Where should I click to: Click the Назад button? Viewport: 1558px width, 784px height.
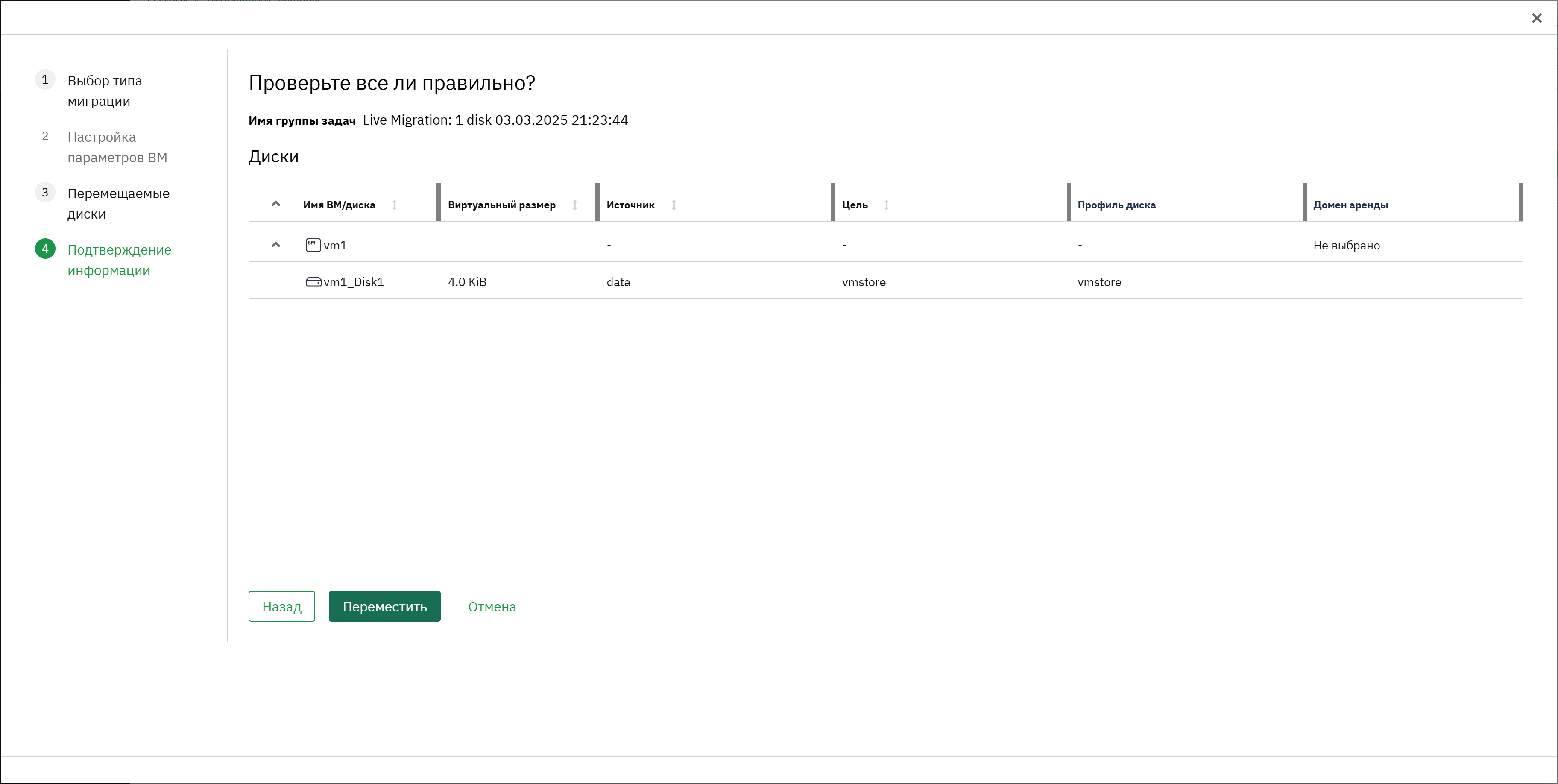coord(282,606)
